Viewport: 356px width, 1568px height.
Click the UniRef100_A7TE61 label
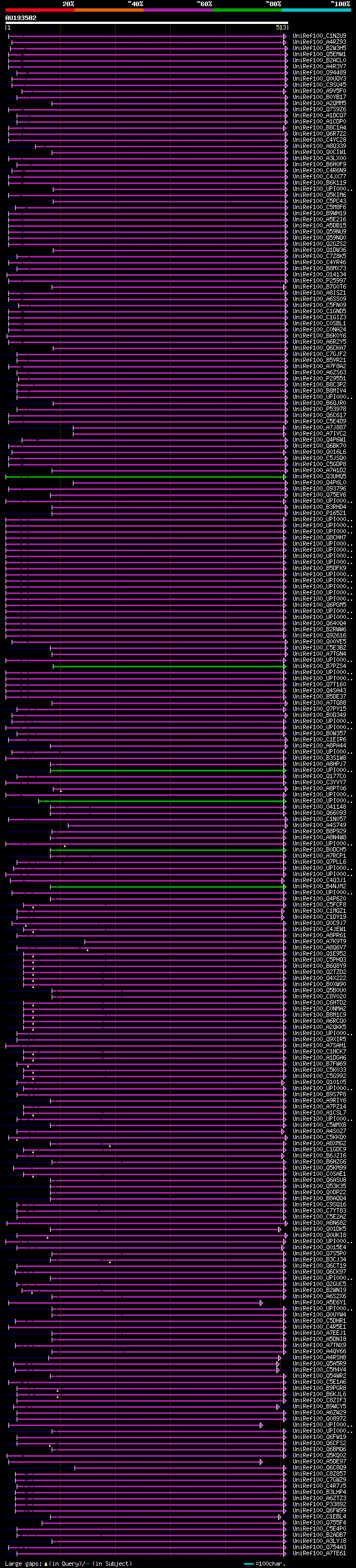point(319,1553)
